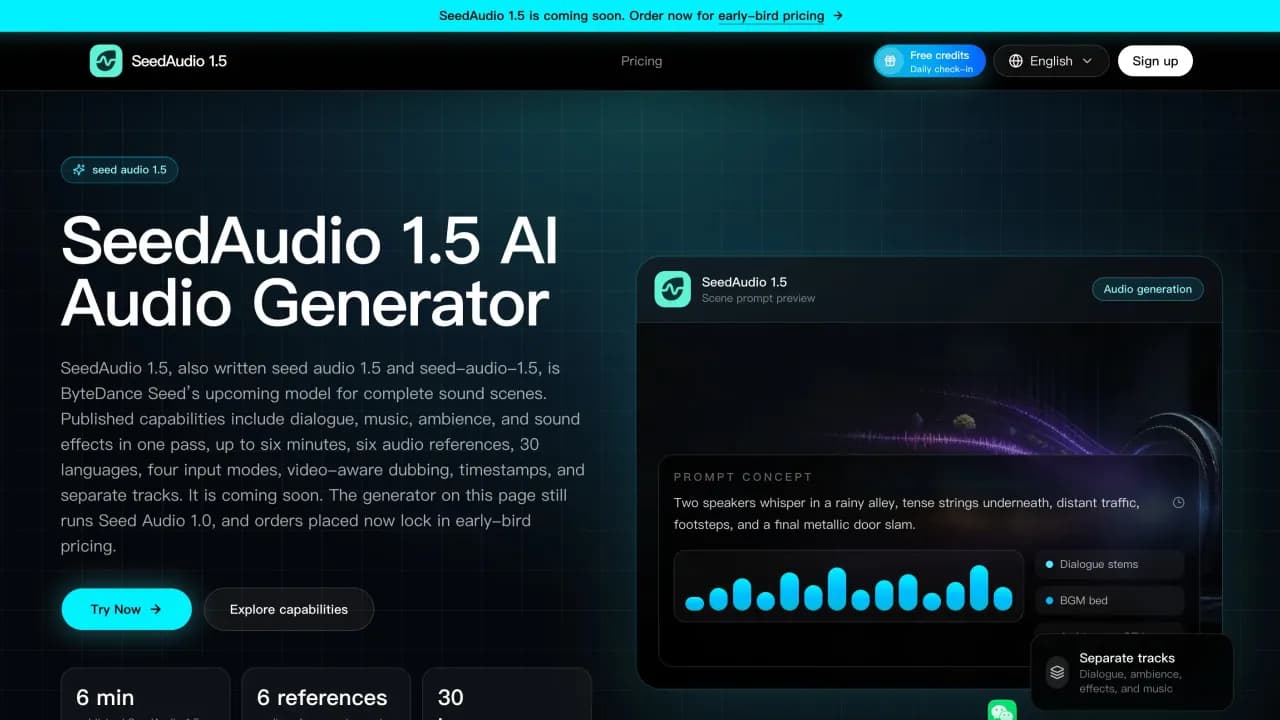Image resolution: width=1280 pixels, height=720 pixels.
Task: Click the gift icon beside Free credits
Action: point(889,61)
